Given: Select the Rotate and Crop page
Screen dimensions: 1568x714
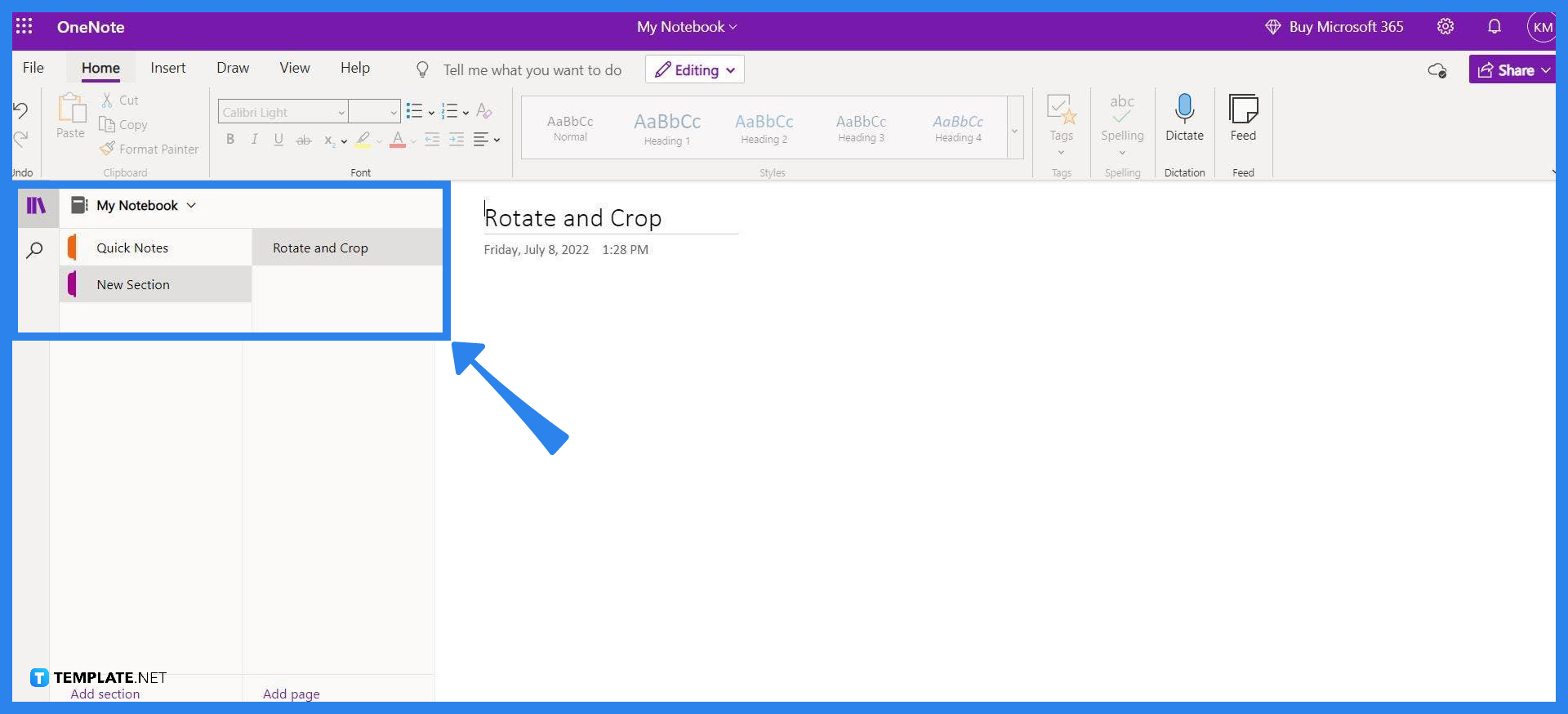Looking at the screenshot, I should pyautogui.click(x=347, y=248).
